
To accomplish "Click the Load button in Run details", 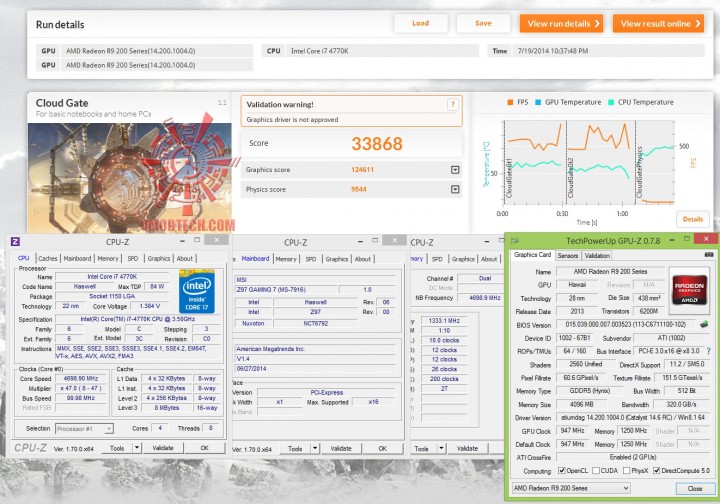I will (x=421, y=23).
